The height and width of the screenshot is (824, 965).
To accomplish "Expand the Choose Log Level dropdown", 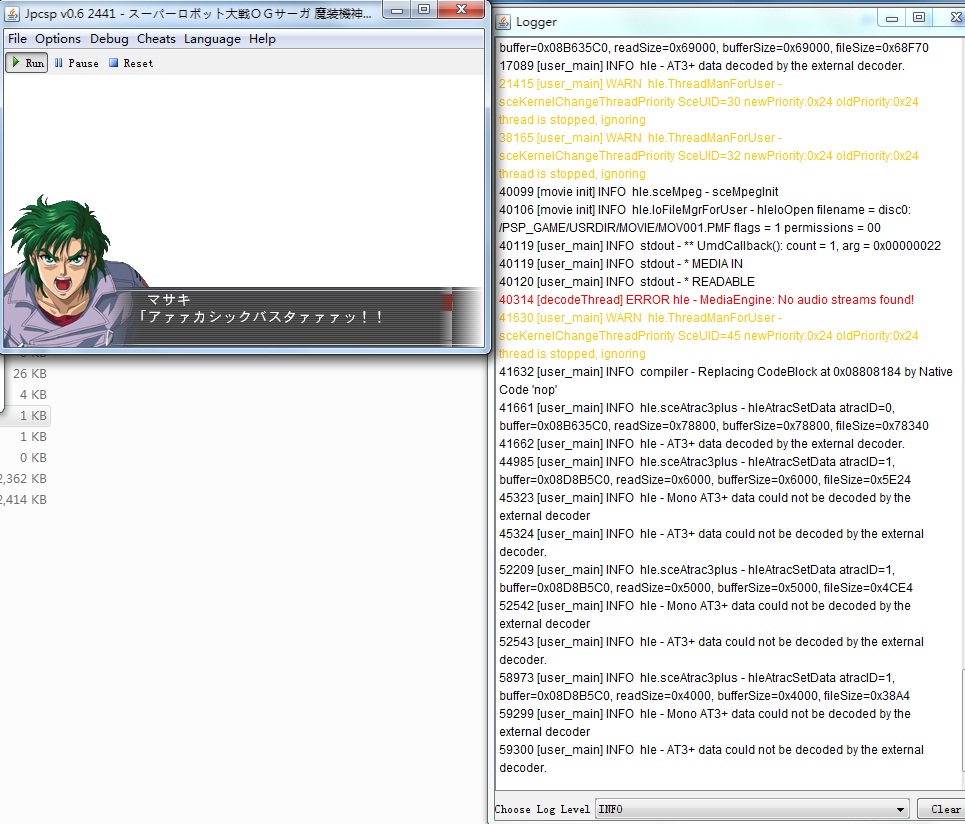I will [x=751, y=809].
